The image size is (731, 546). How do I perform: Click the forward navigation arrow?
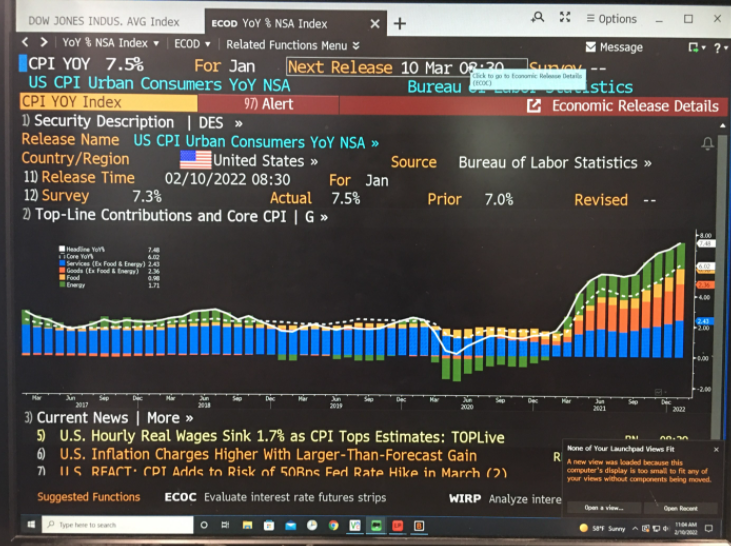[43, 43]
